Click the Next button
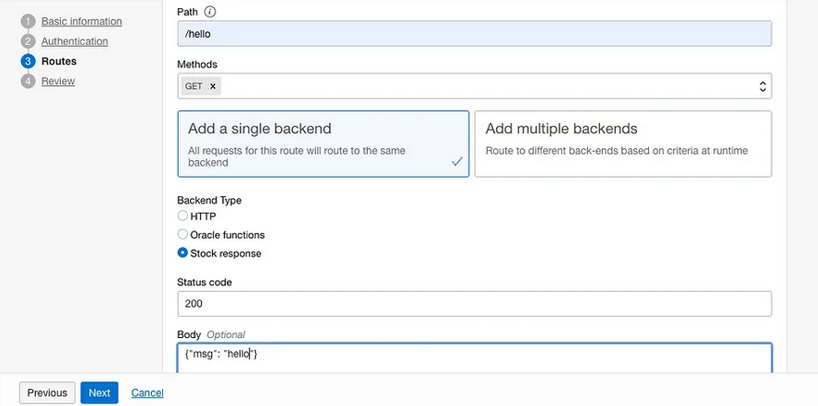This screenshot has width=818, height=406. (x=99, y=393)
